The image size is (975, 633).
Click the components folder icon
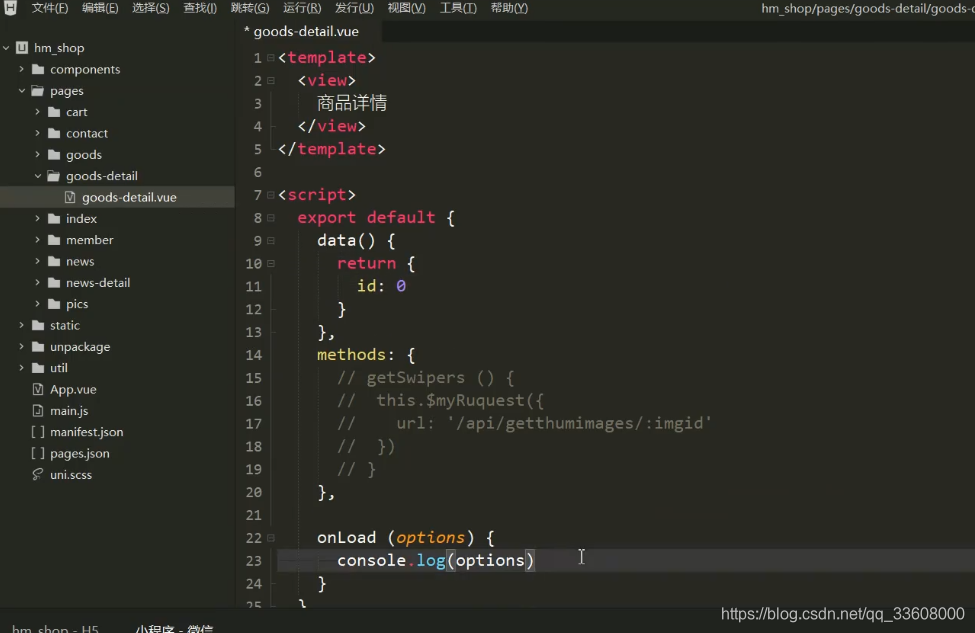(38, 69)
